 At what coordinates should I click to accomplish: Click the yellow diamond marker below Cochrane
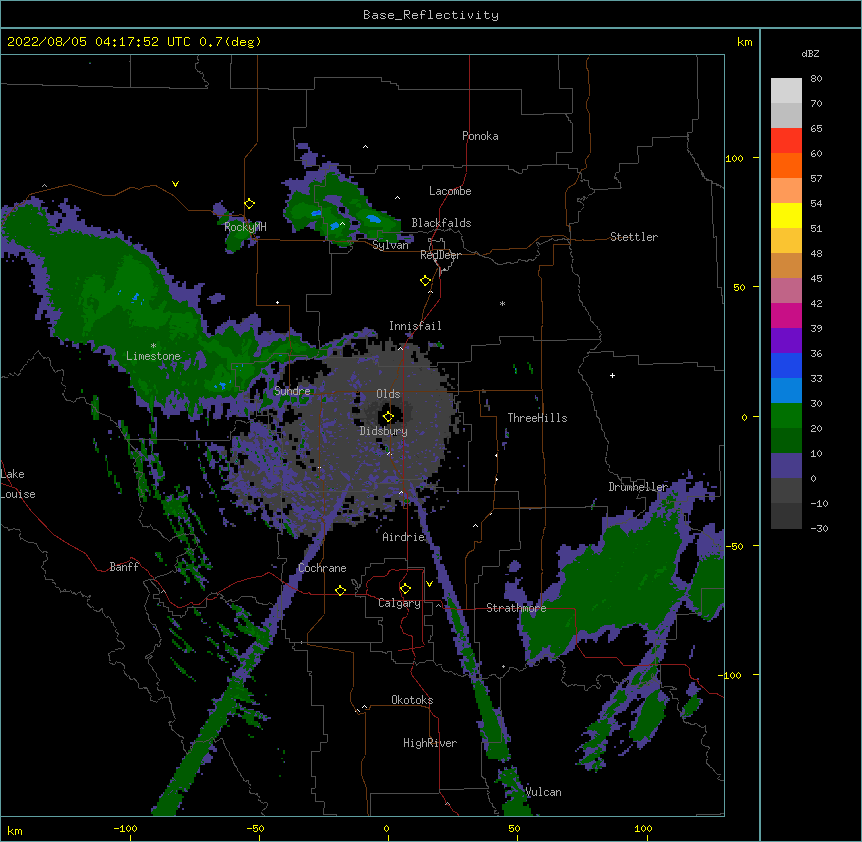coord(340,590)
